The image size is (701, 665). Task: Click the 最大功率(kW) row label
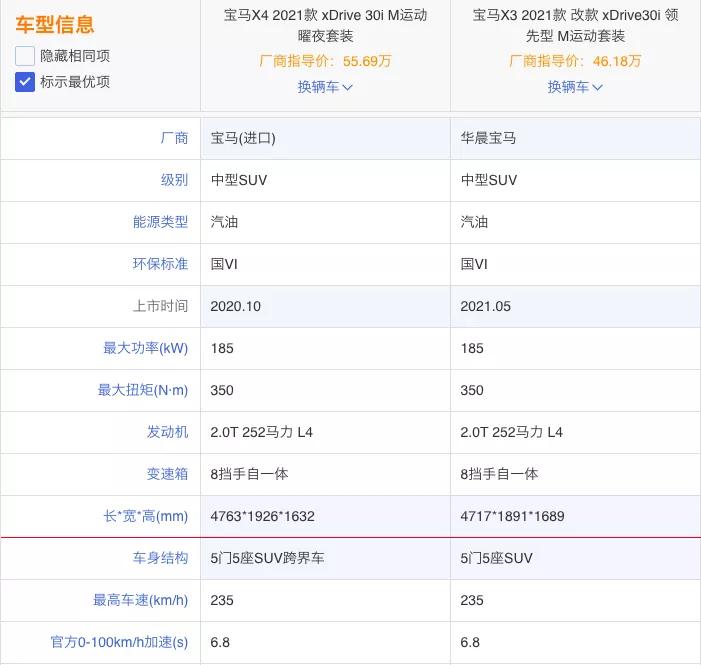146,348
